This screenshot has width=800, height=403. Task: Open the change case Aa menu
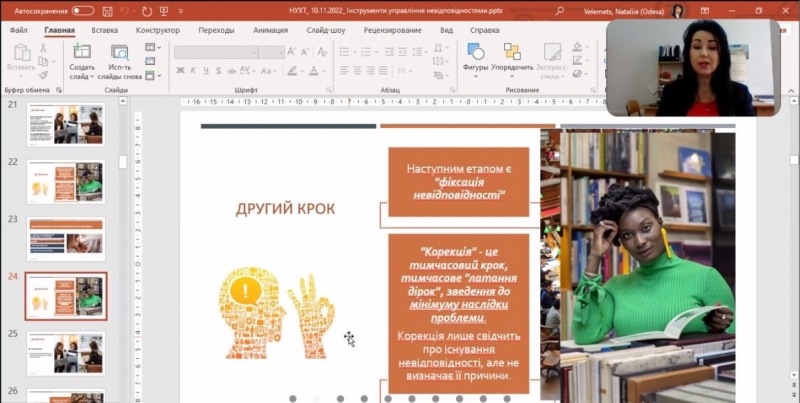[268, 71]
